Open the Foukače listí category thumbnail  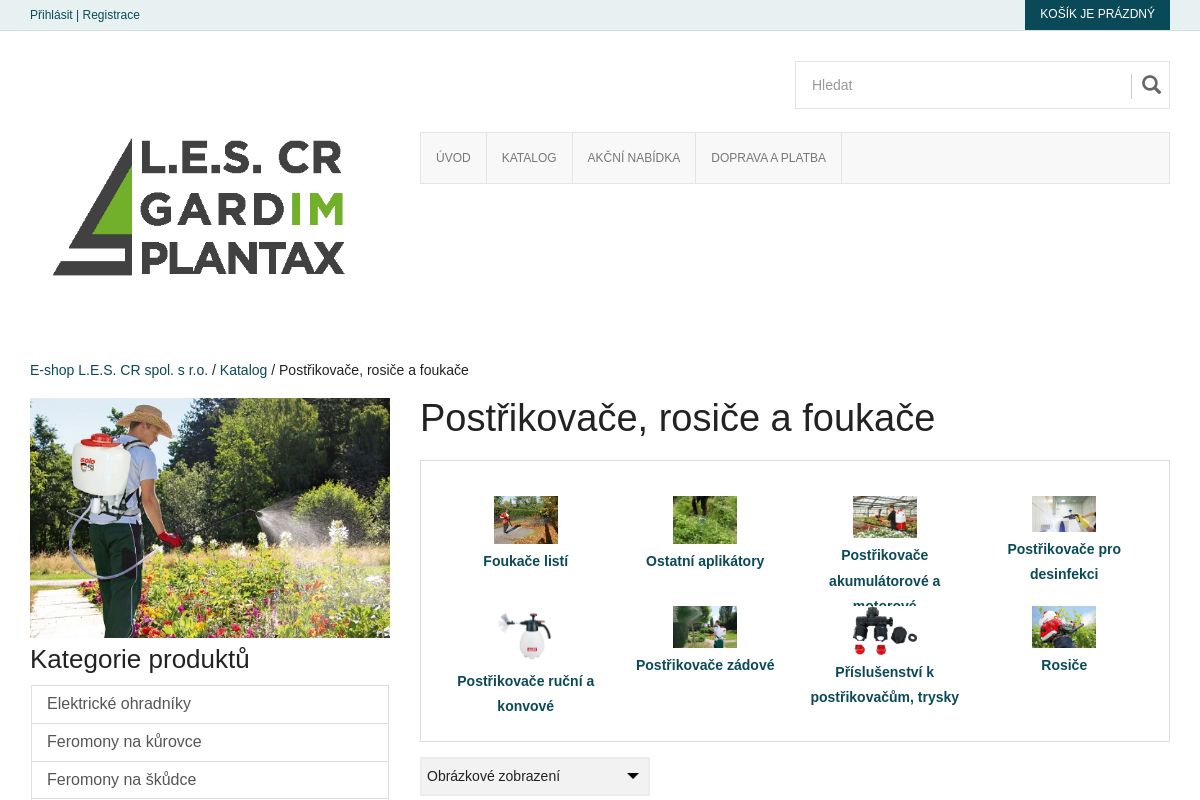point(526,520)
